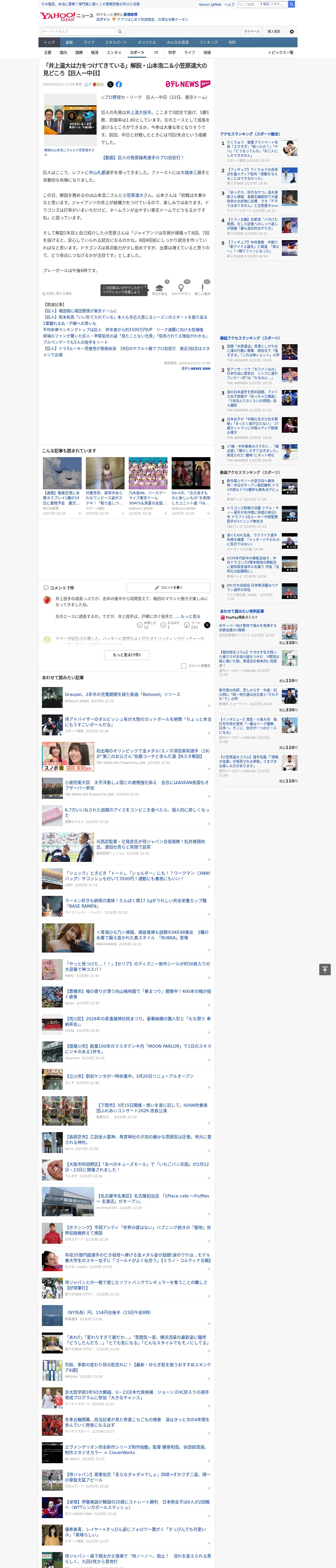This screenshot has width=336, height=1568.
Task: Open the 購入履歴 link
Action: pos(274,32)
